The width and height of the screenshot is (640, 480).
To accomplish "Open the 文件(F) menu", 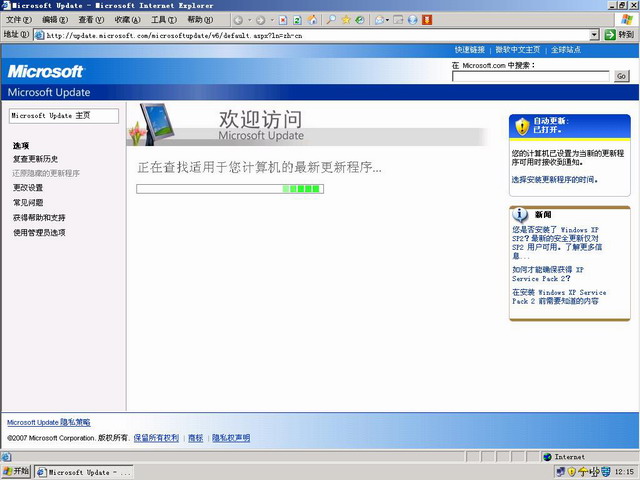I will 19,20.
